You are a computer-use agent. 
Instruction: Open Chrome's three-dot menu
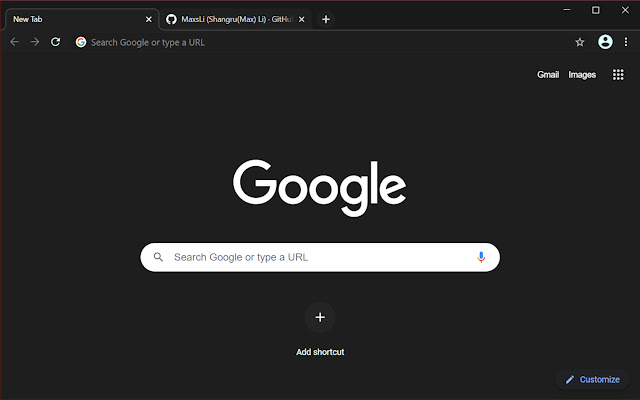(x=626, y=42)
